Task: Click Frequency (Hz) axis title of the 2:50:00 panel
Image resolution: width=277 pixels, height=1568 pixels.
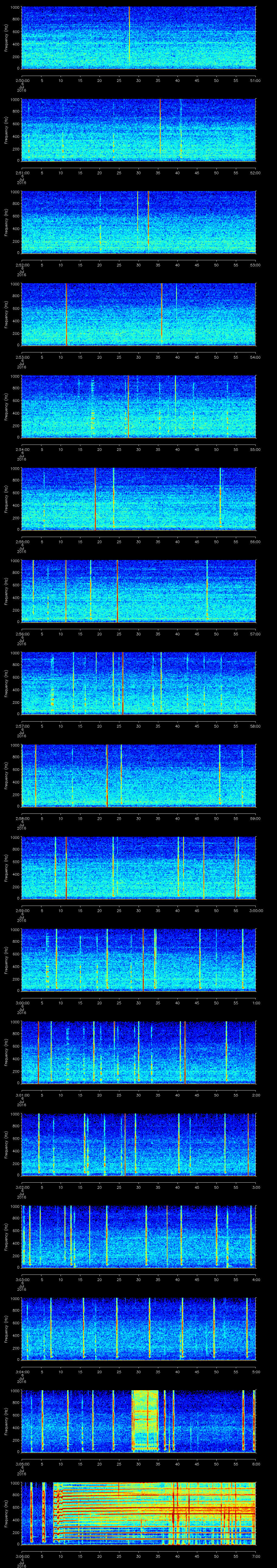Action: (7, 38)
